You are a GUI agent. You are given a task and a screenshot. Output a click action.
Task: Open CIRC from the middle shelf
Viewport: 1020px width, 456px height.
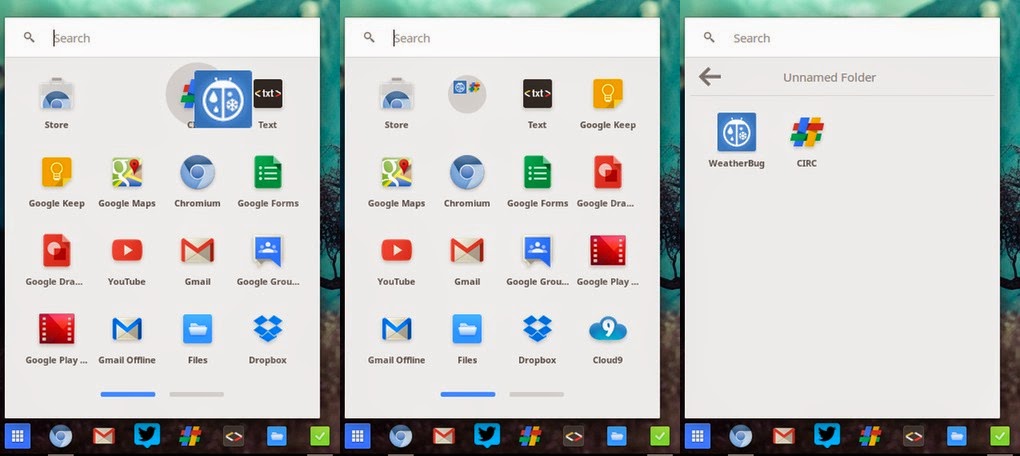(x=530, y=436)
